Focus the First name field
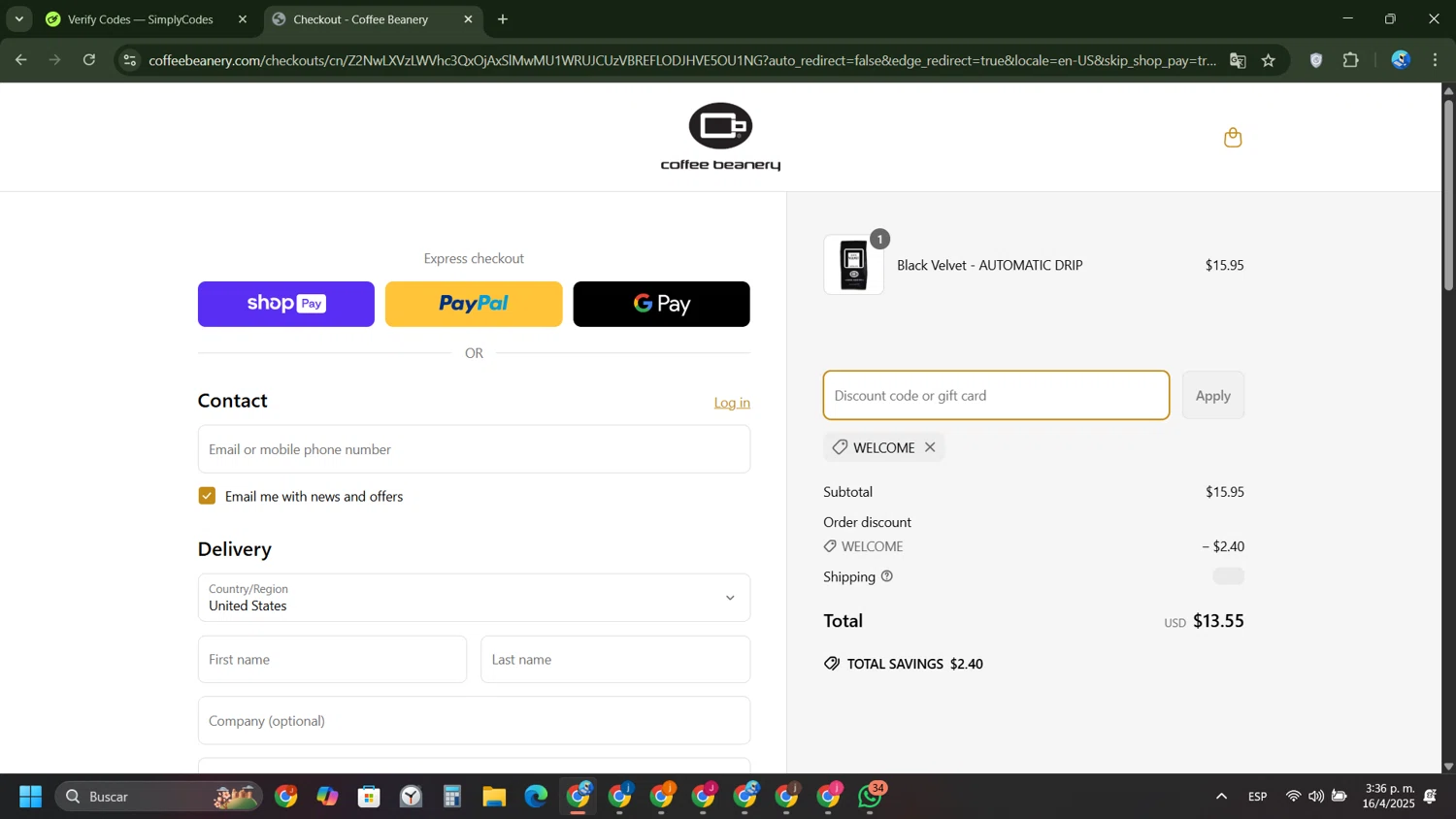 (332, 660)
